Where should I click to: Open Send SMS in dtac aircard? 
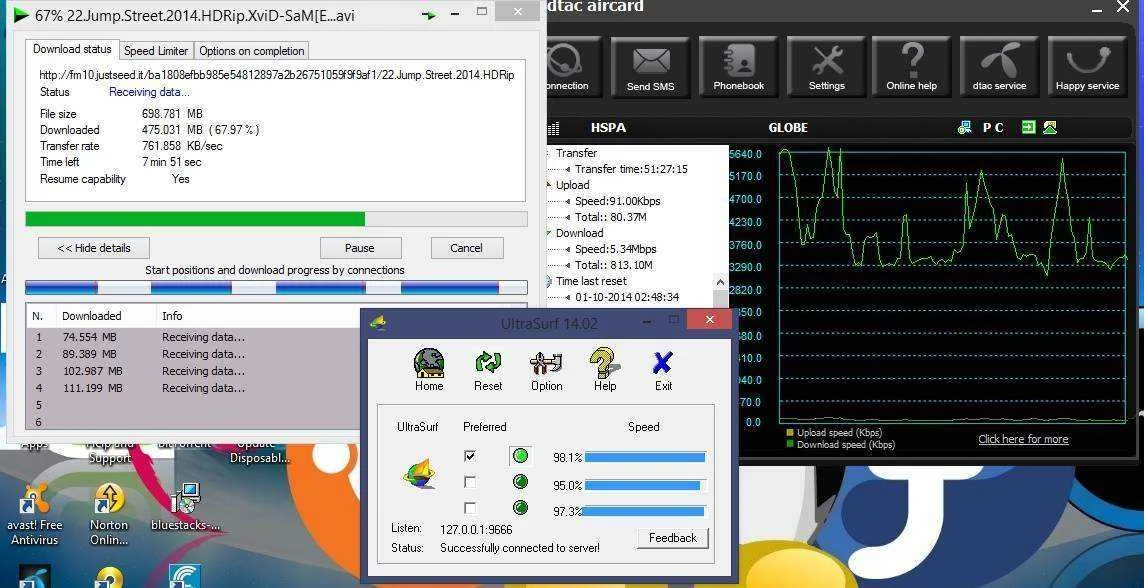point(651,67)
